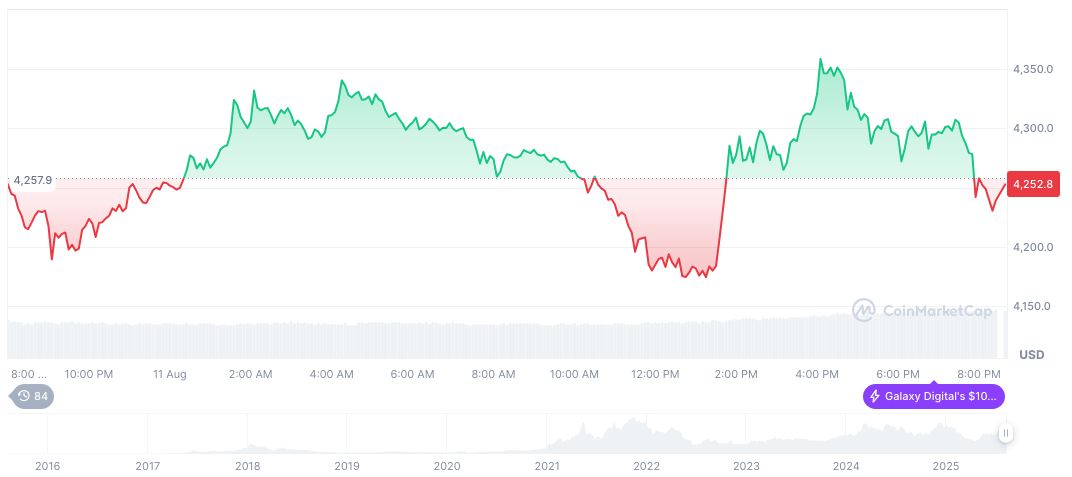Image resolution: width=1072 pixels, height=477 pixels.
Task: Click 2016 on the timeline navigator
Action: click(x=47, y=466)
